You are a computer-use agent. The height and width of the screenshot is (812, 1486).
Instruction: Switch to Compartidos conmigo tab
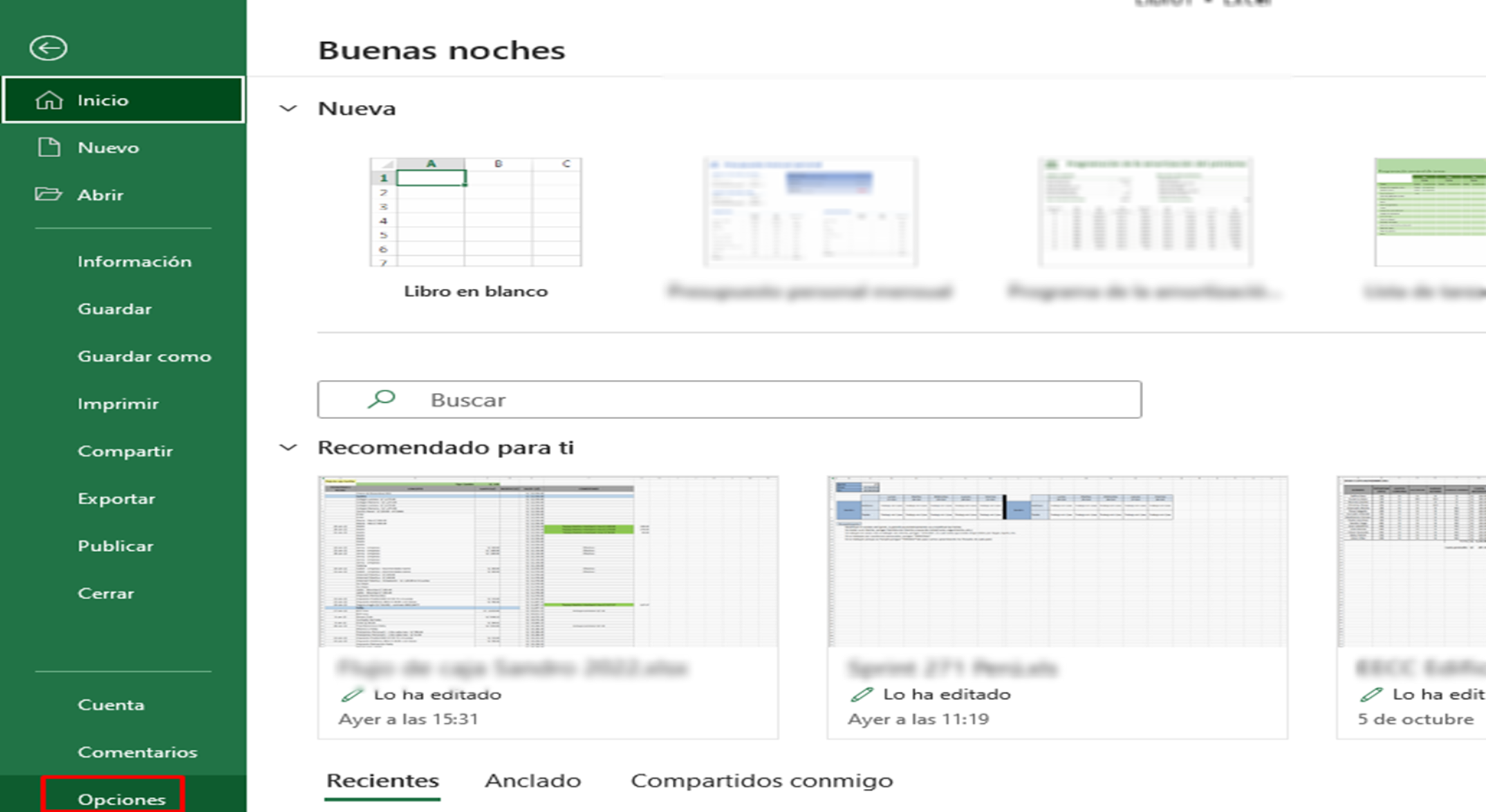click(x=761, y=781)
